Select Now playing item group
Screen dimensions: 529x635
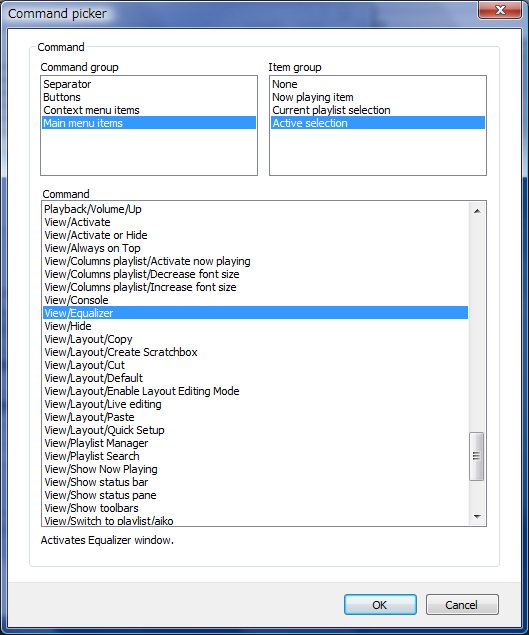click(378, 97)
